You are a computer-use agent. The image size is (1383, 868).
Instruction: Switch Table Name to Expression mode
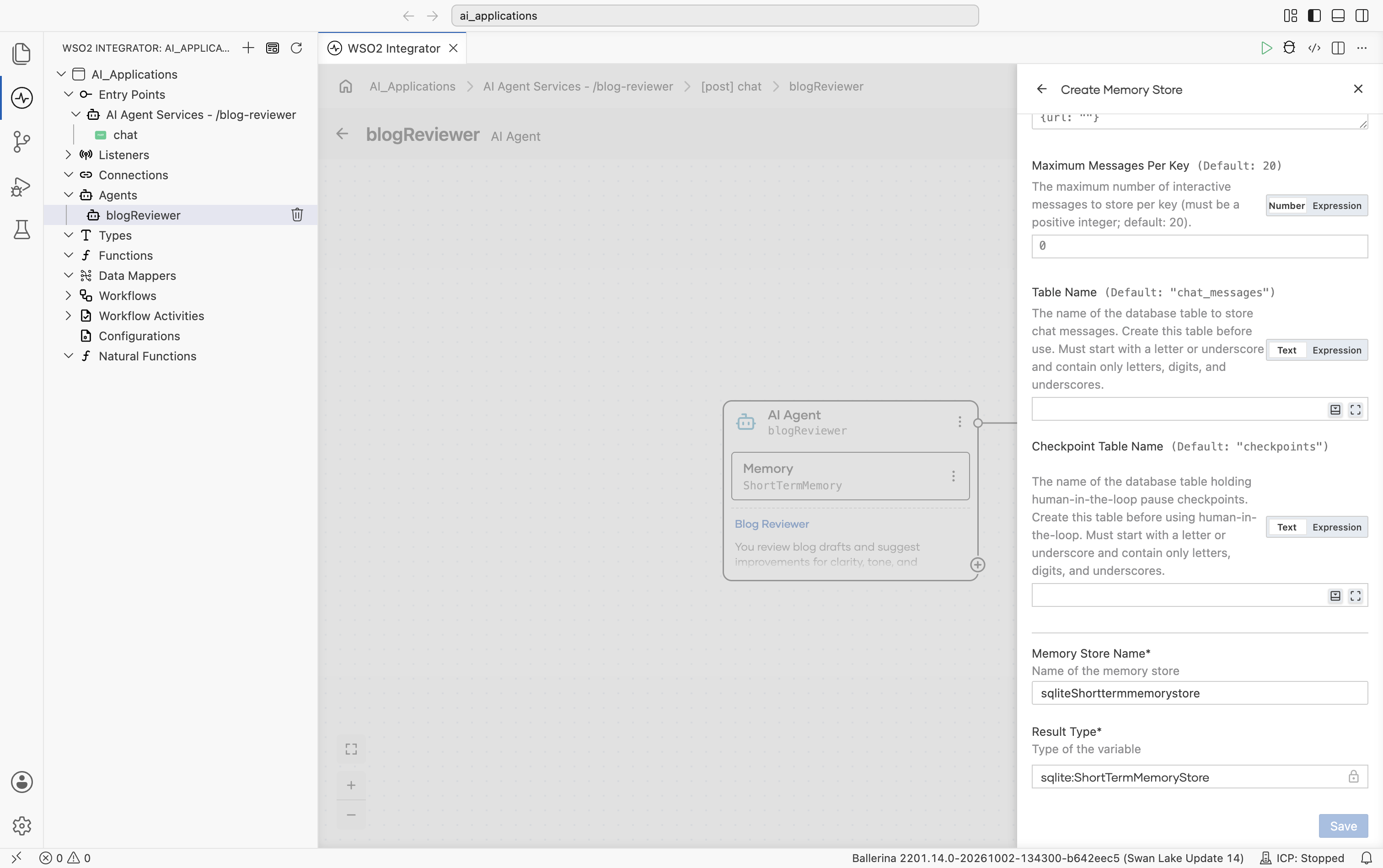pyautogui.click(x=1337, y=350)
